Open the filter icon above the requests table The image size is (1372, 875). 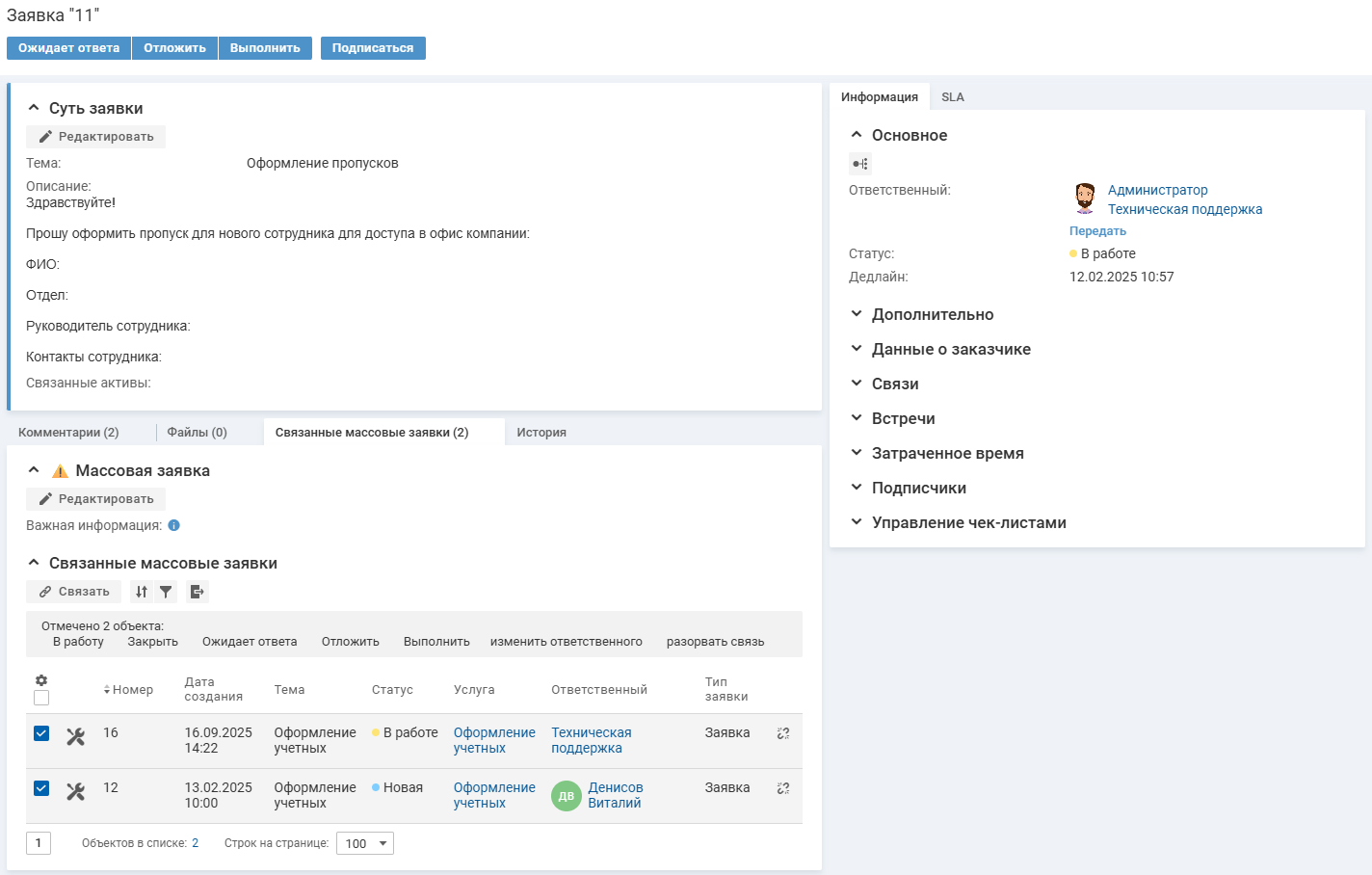166,592
